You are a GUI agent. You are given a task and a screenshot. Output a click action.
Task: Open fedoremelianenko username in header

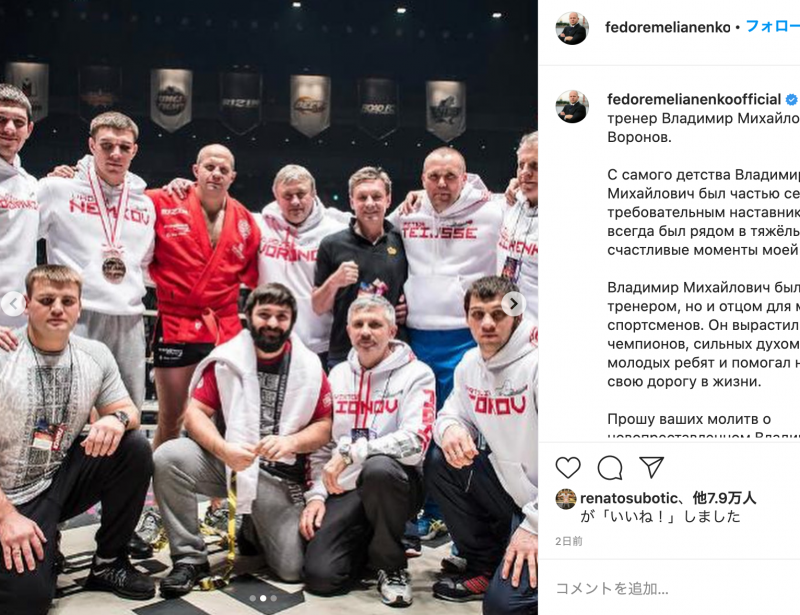click(x=667, y=28)
